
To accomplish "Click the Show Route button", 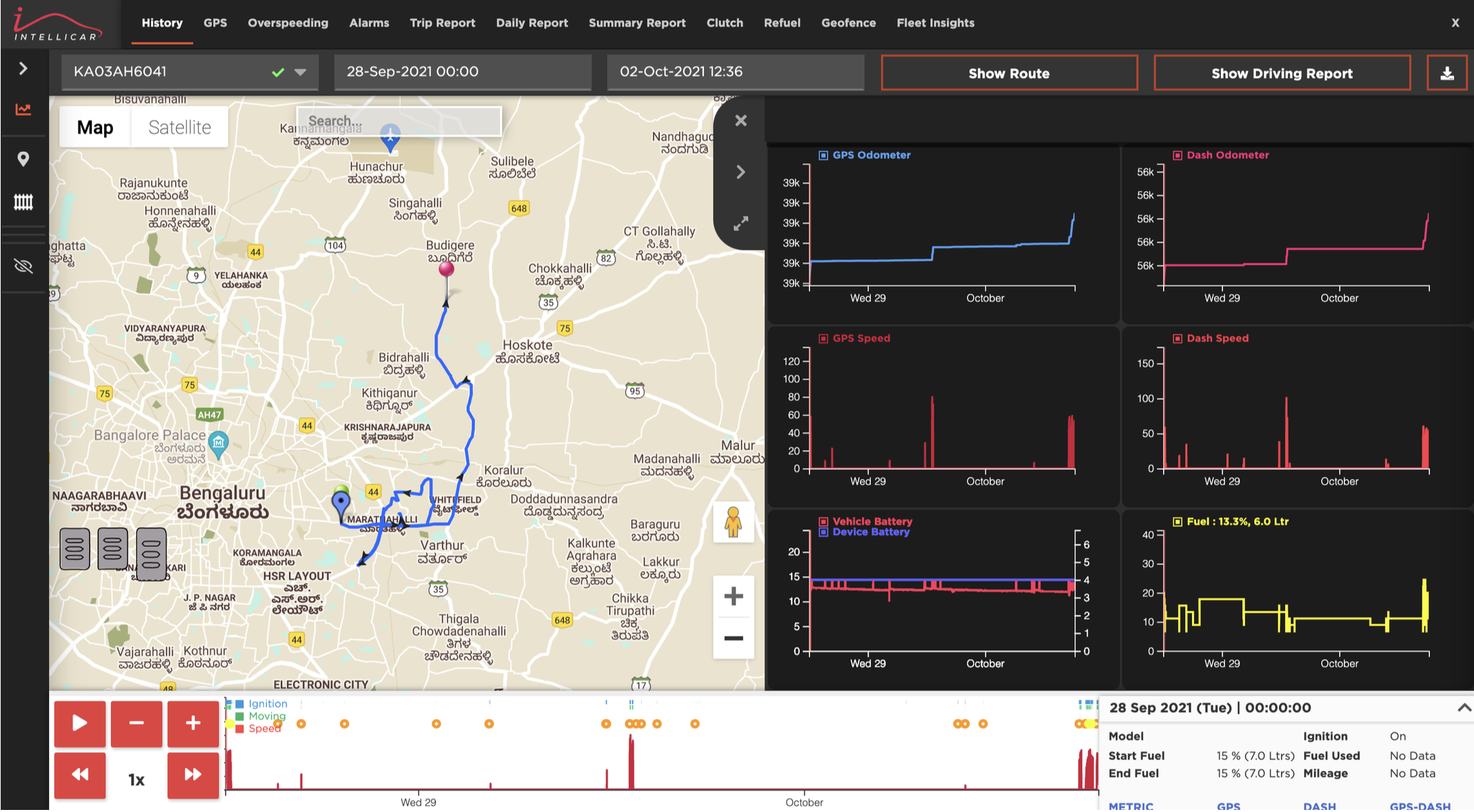I will [x=1009, y=73].
